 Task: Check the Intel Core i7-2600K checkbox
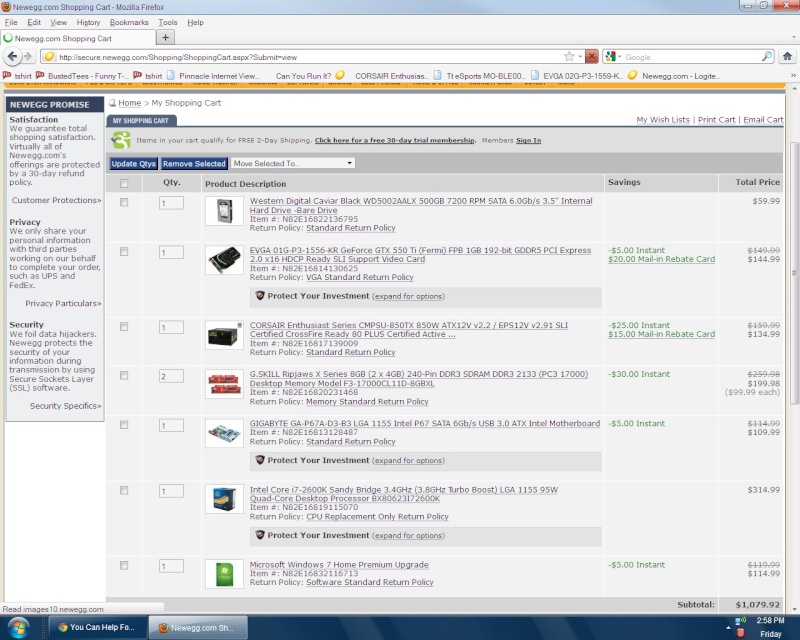click(124, 490)
